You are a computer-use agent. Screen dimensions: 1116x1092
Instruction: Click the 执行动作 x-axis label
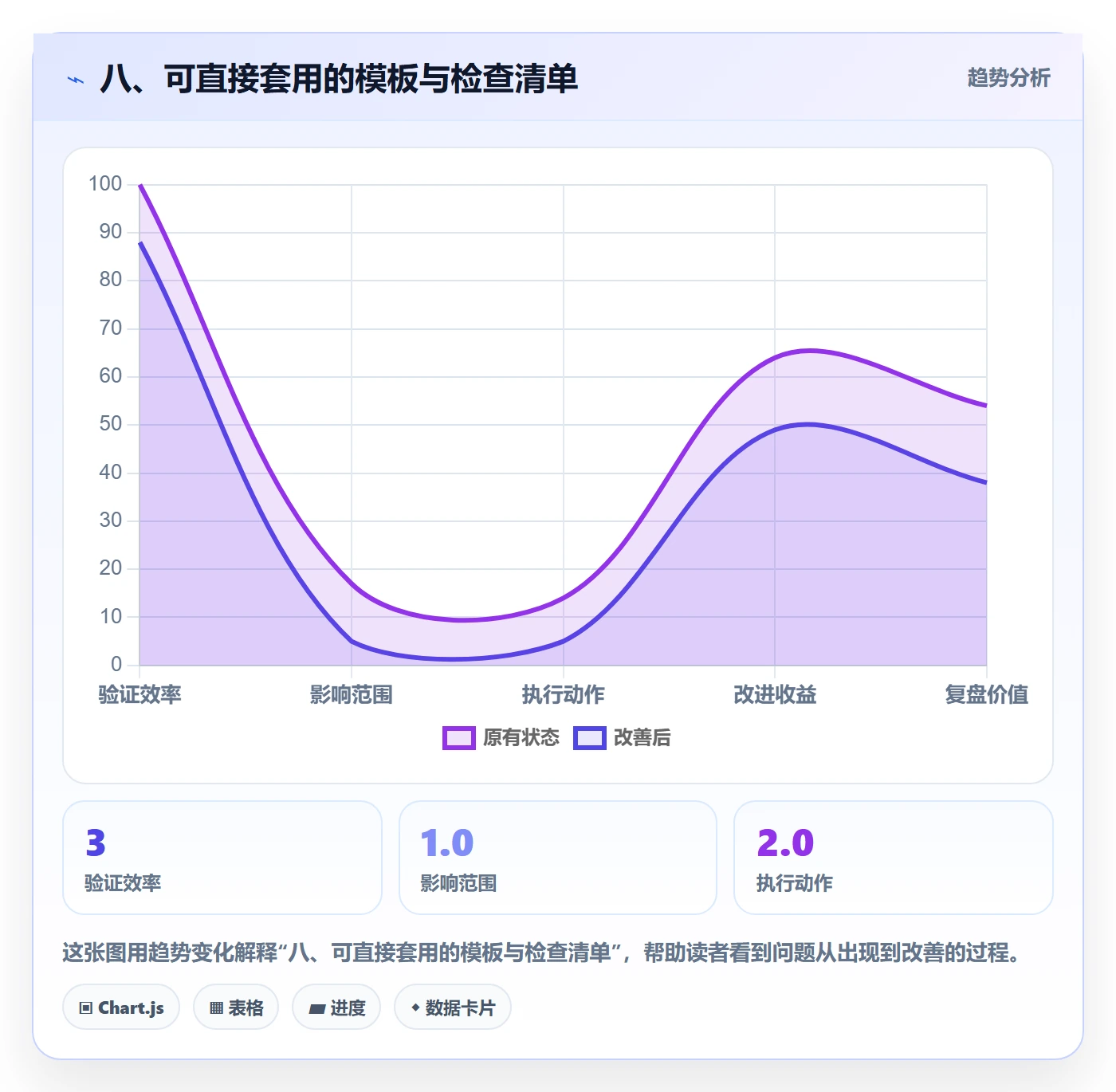click(564, 694)
